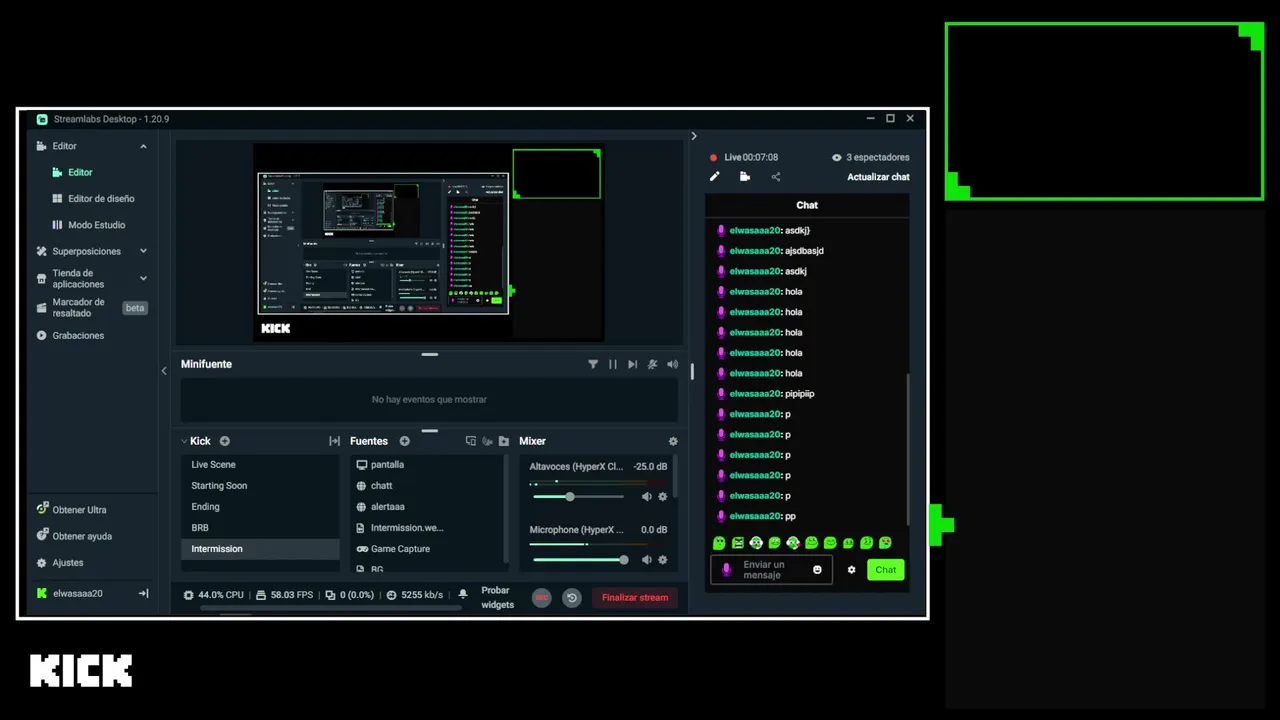This screenshot has width=1280, height=720.
Task: Collapse the left sidebar with arrow
Action: click(x=164, y=371)
